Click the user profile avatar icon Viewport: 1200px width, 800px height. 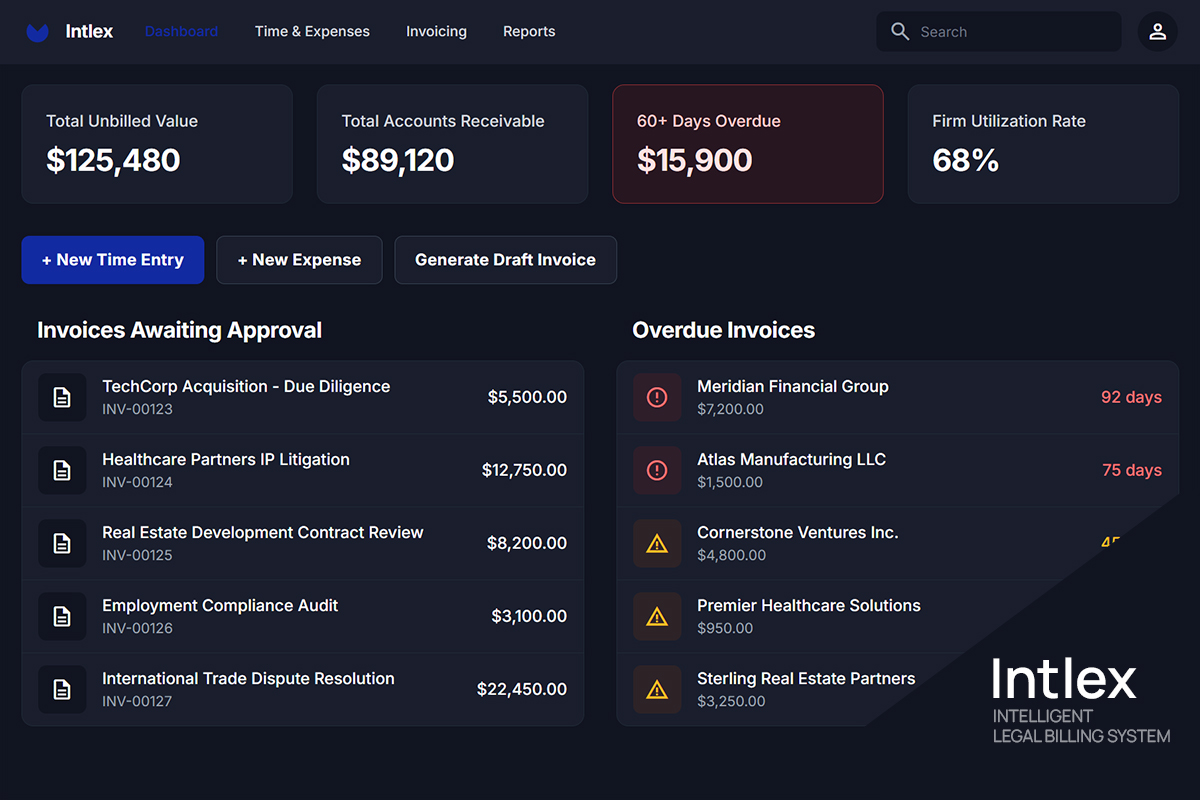[x=1157, y=31]
